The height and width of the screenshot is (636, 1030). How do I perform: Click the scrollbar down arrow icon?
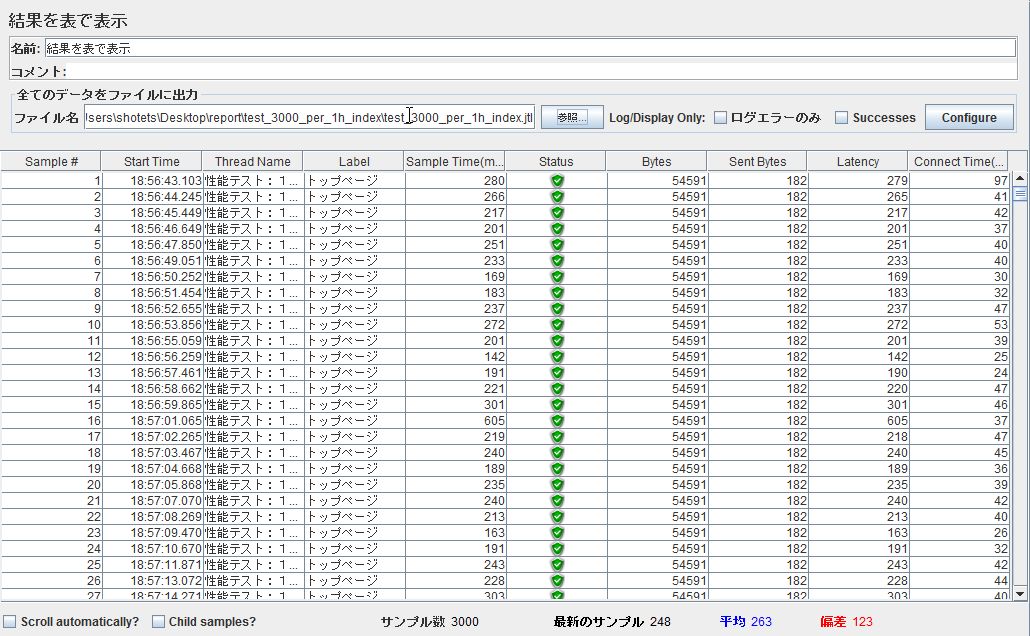pos(1021,593)
